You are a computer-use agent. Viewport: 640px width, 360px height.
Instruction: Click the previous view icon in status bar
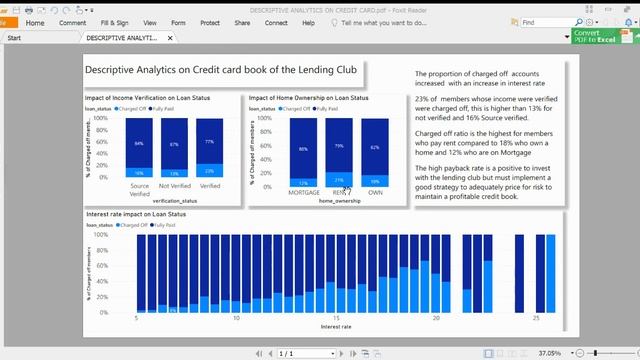click(x=365, y=353)
